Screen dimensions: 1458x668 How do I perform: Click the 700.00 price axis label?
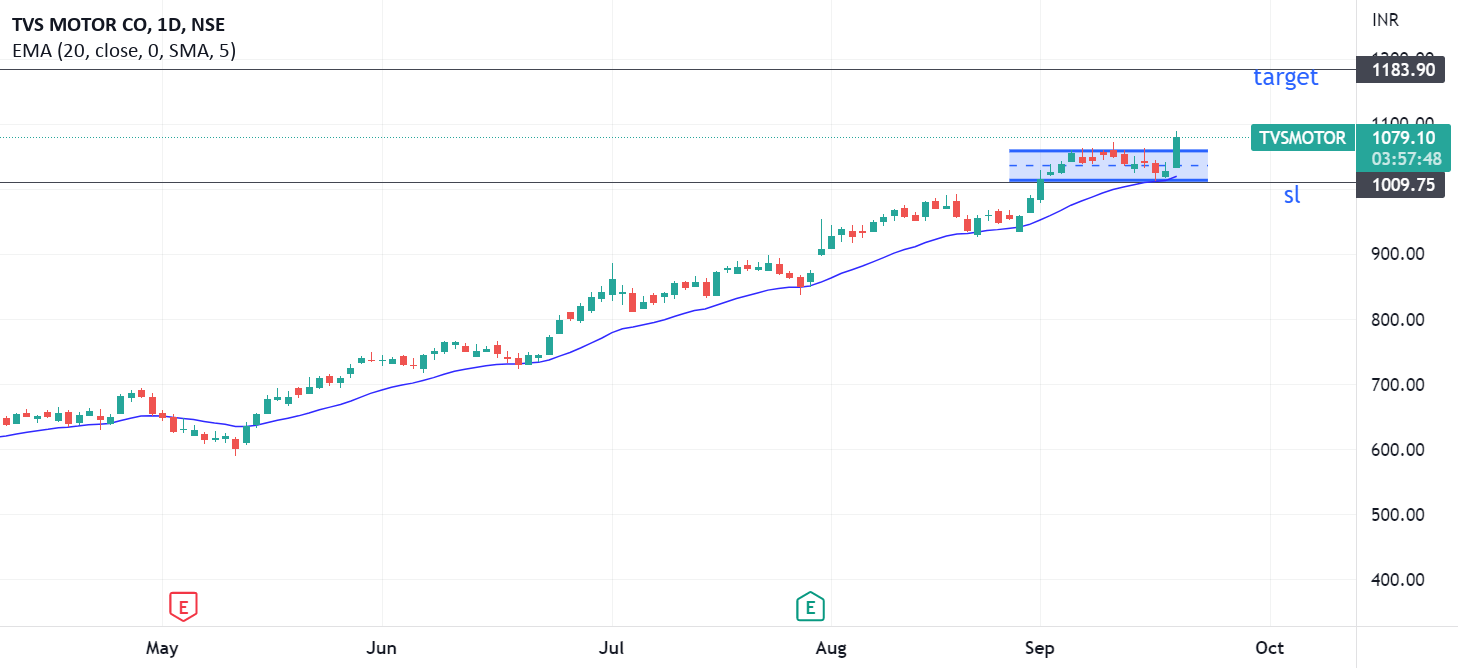point(1397,385)
